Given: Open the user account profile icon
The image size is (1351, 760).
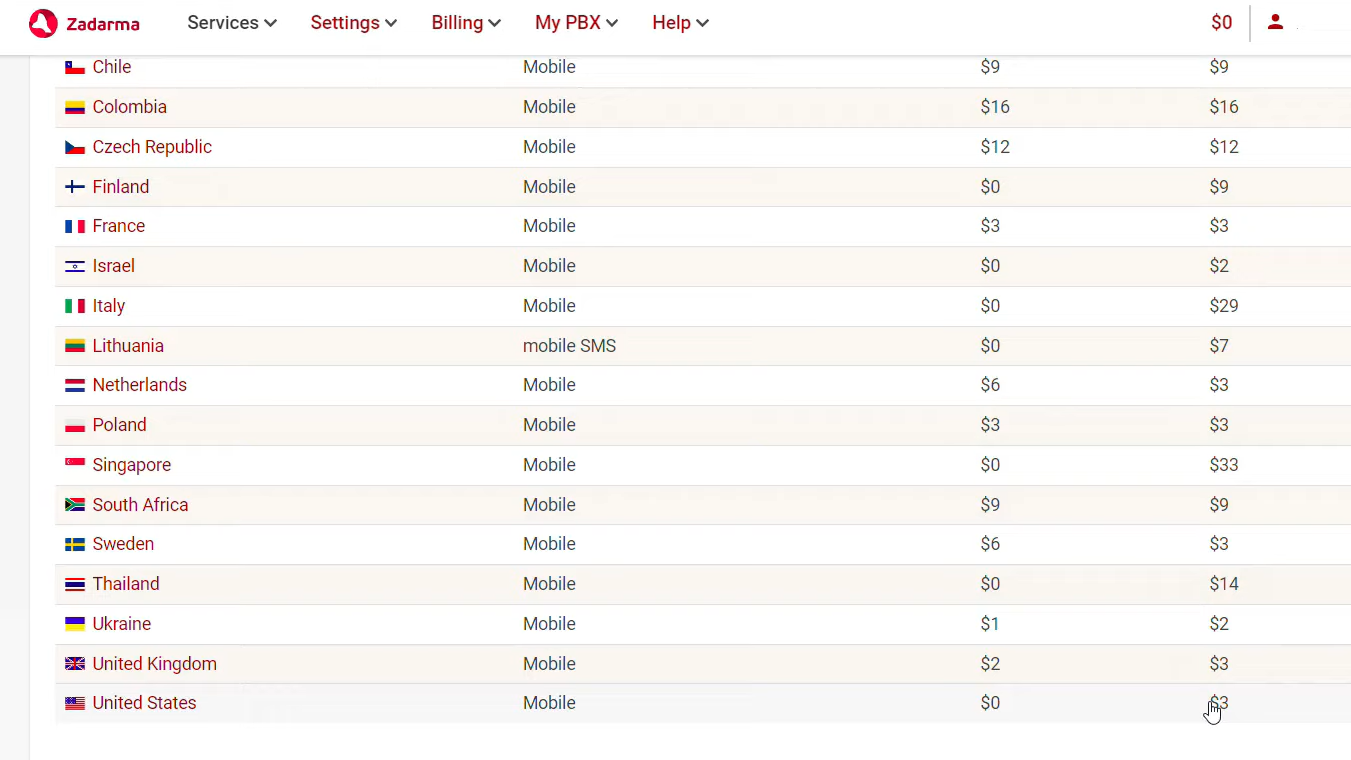Looking at the screenshot, I should pos(1275,22).
